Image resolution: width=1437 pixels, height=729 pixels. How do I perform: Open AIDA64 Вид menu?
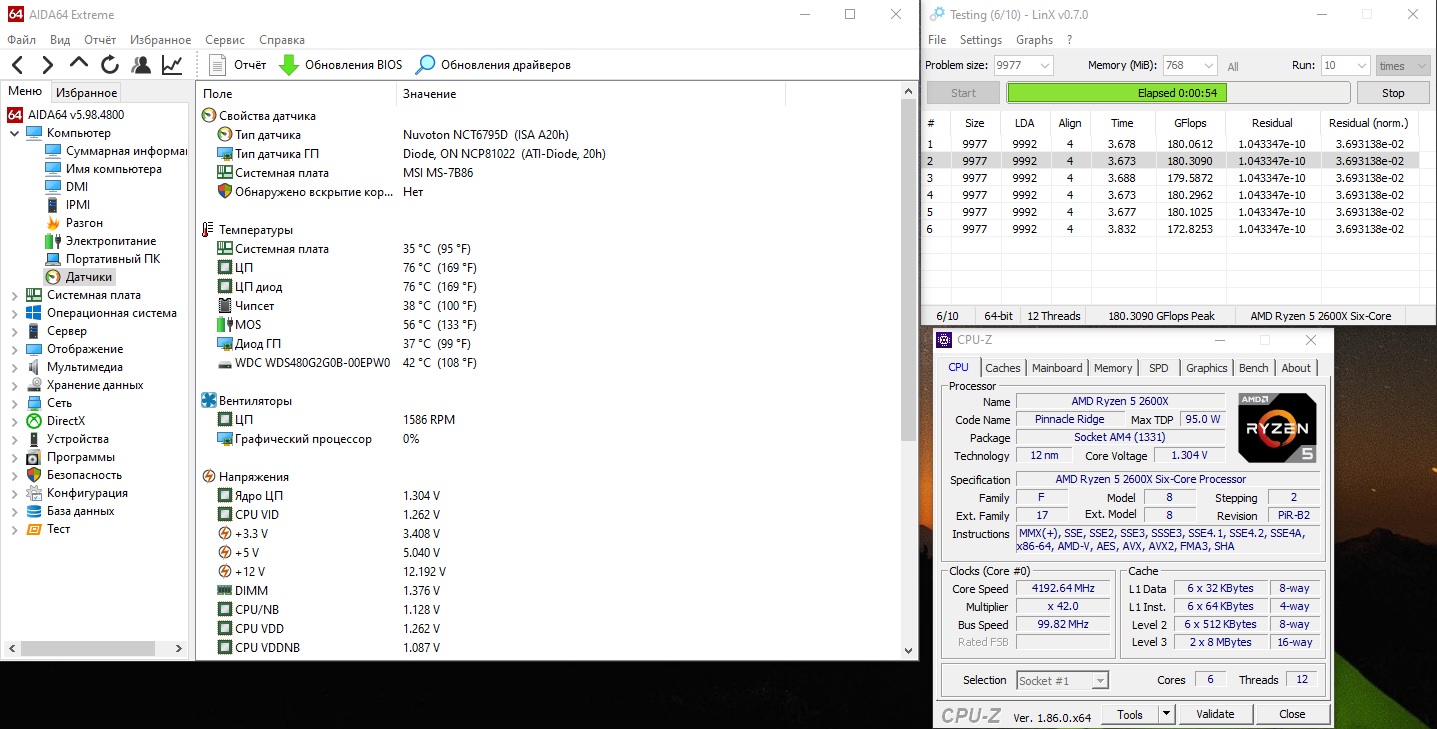[60, 40]
